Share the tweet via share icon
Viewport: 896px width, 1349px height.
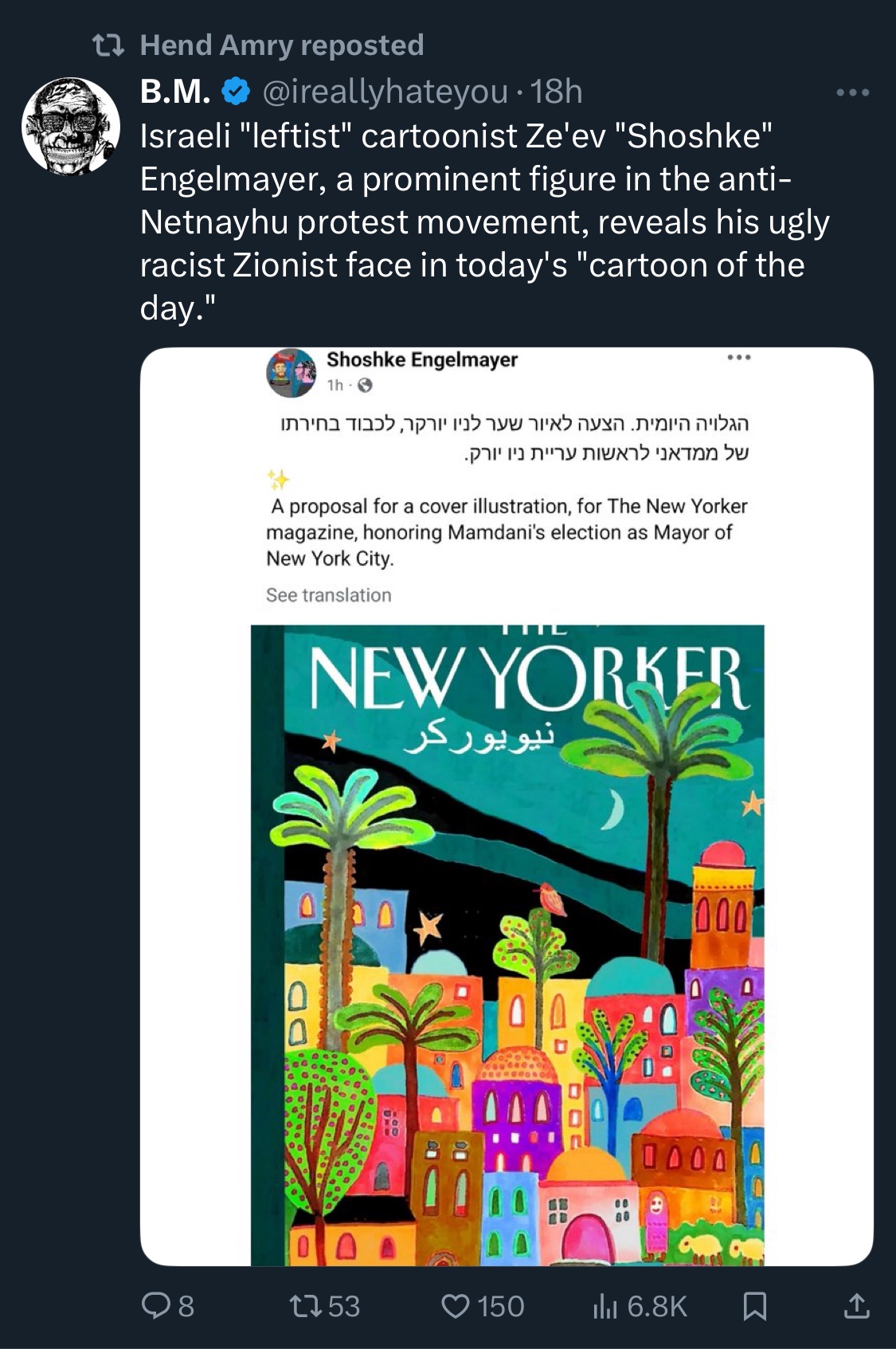[x=856, y=1306]
